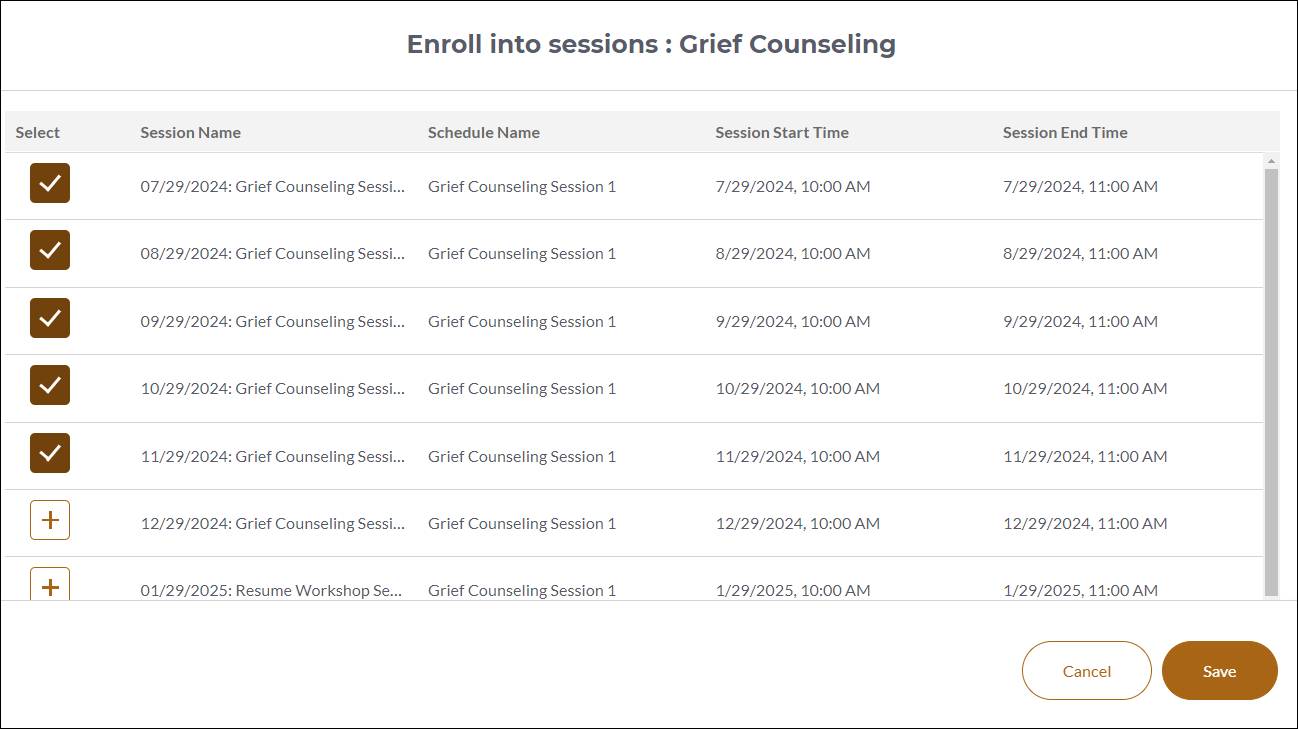Open the truncated 09/29/2024 session name
Viewport: 1298px width, 729px height.
[272, 320]
